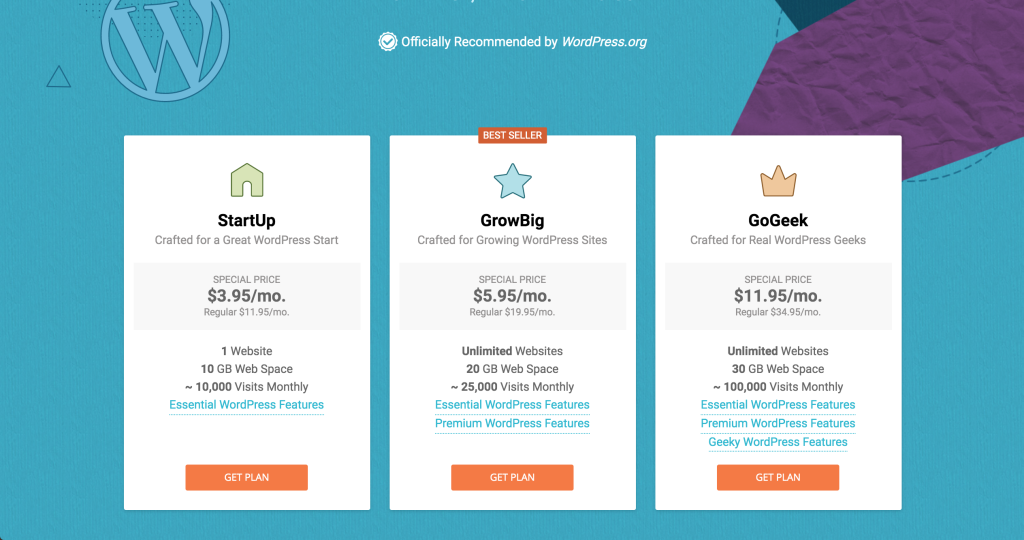Image resolution: width=1024 pixels, height=540 pixels.
Task: Click the small triangle outline decoration
Action: (59, 76)
